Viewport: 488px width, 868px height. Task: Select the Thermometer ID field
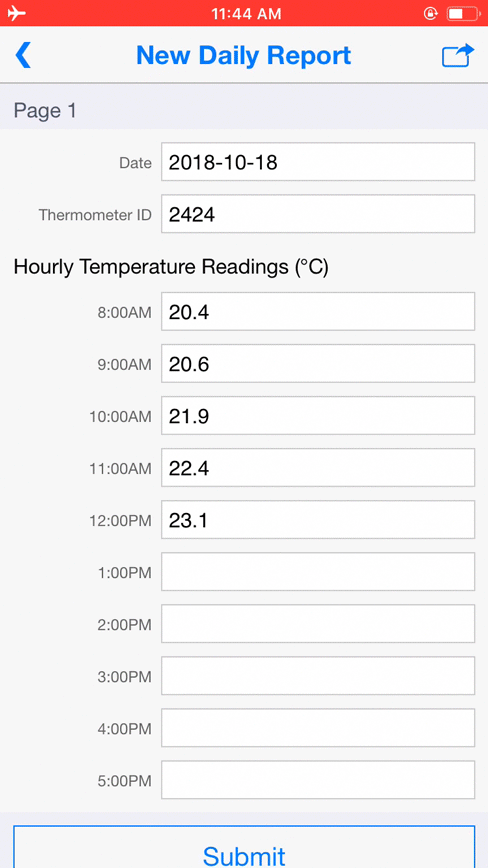pyautogui.click(x=318, y=214)
